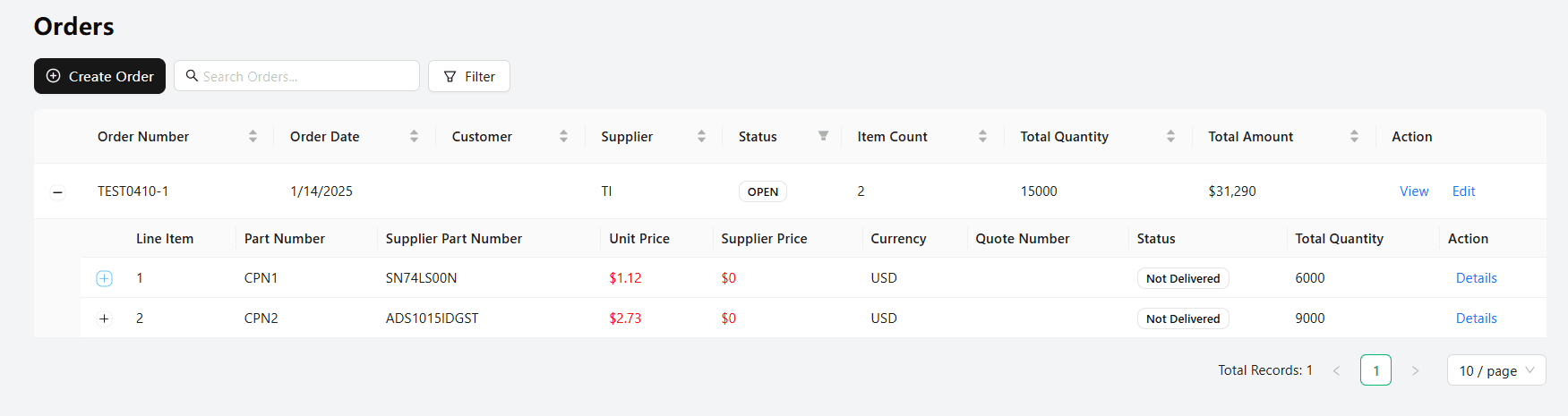Edit order TEST0410-1

pos(1463,191)
